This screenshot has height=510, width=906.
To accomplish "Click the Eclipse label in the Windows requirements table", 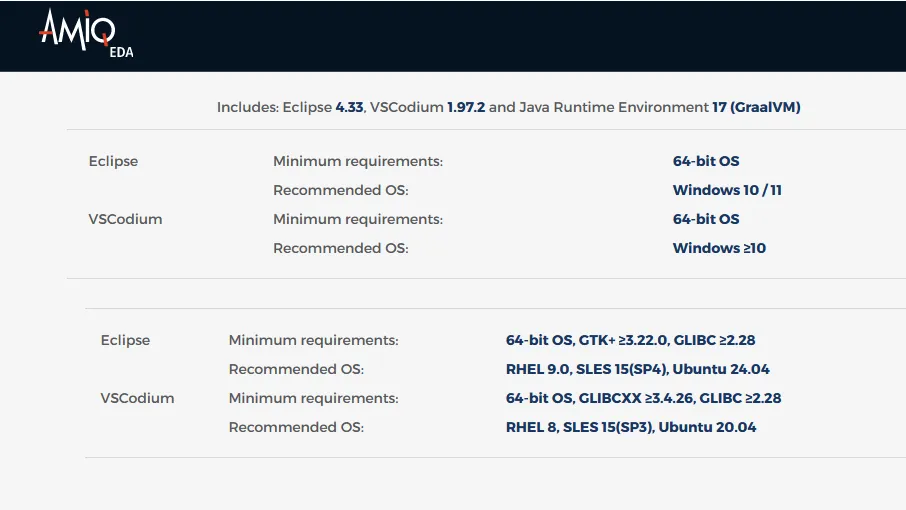I will point(113,161).
